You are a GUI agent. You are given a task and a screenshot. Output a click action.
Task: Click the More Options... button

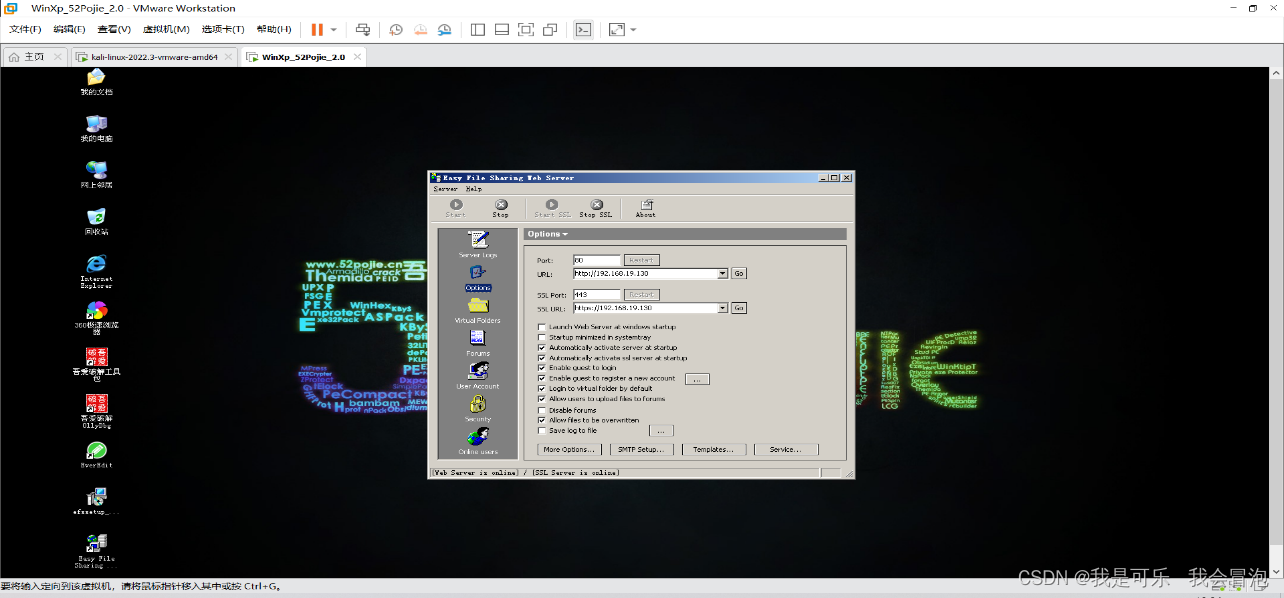[x=569, y=450]
